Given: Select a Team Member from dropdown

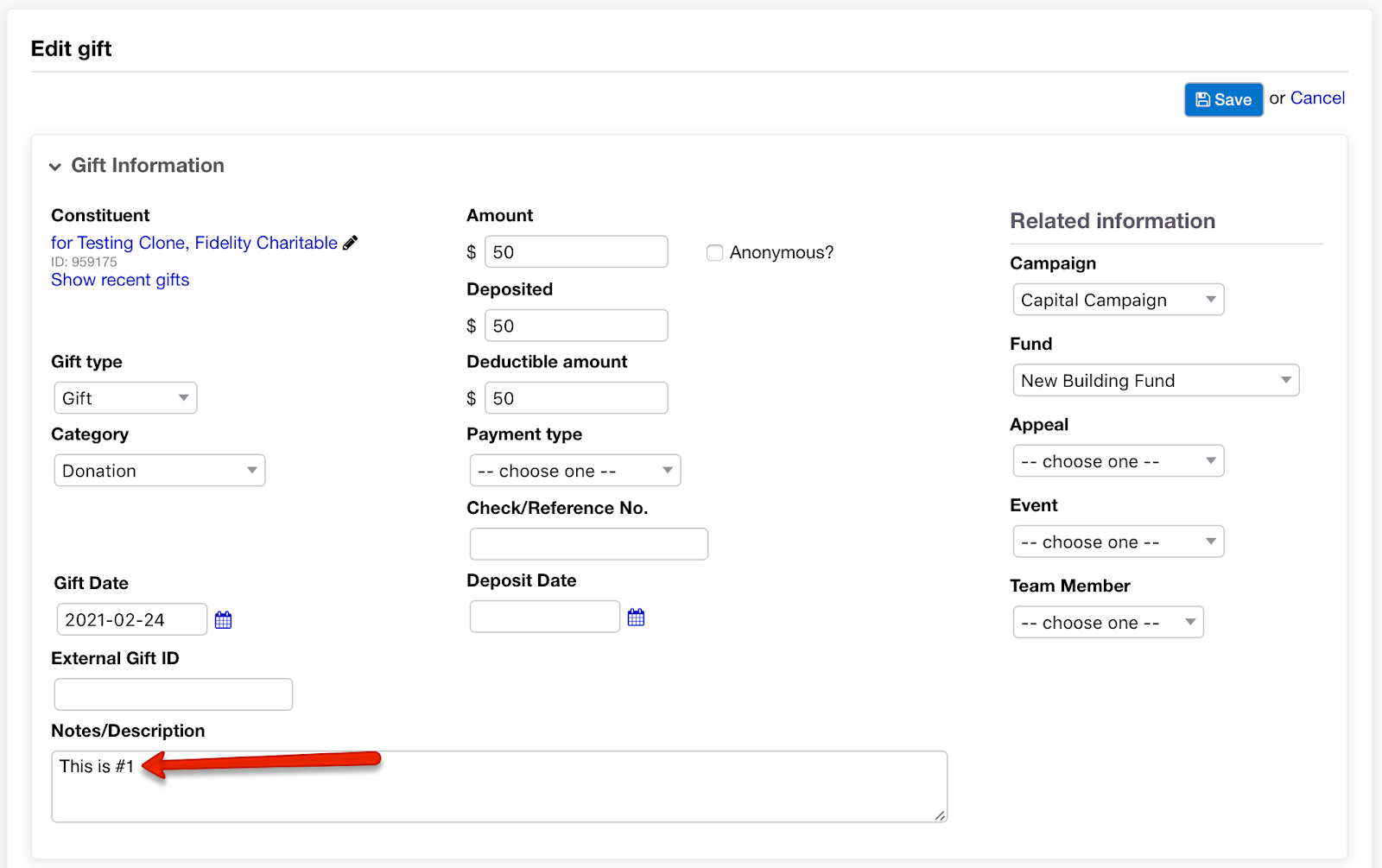Looking at the screenshot, I should [1107, 623].
